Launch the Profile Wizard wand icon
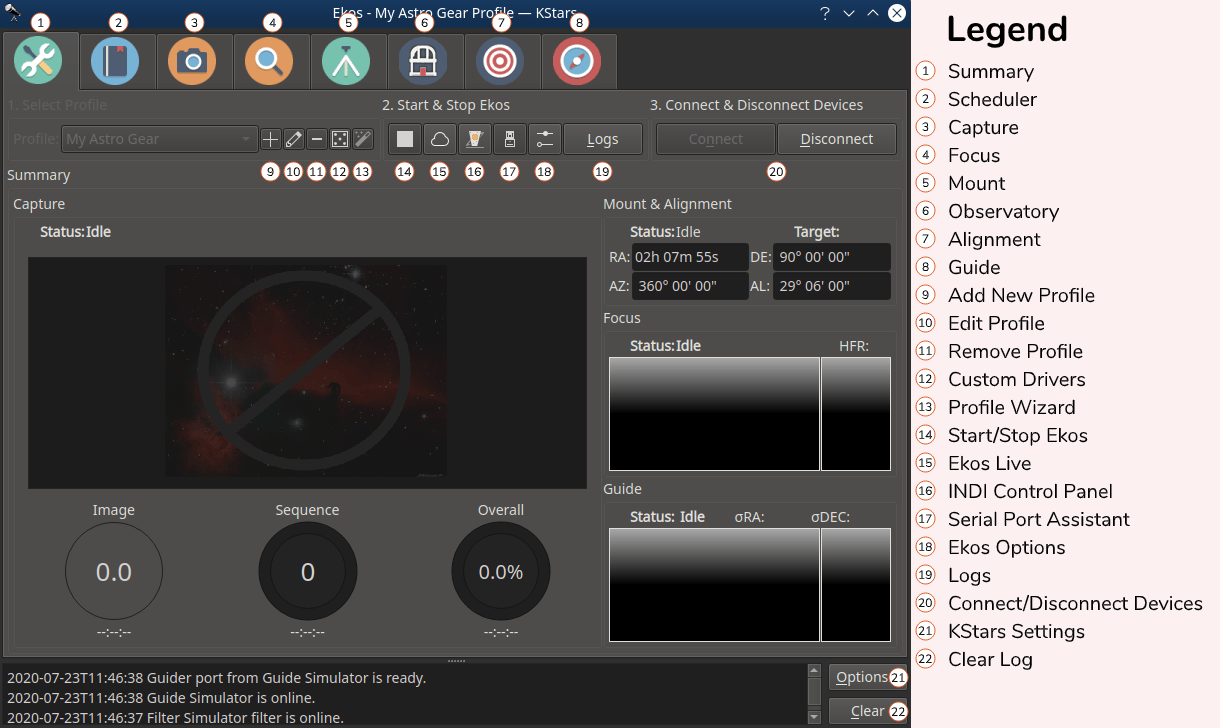The width and height of the screenshot is (1220, 728). point(363,139)
